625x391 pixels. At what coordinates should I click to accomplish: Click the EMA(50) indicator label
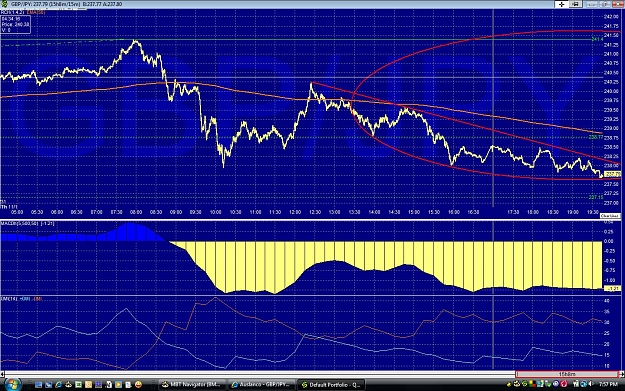click(x=35, y=12)
